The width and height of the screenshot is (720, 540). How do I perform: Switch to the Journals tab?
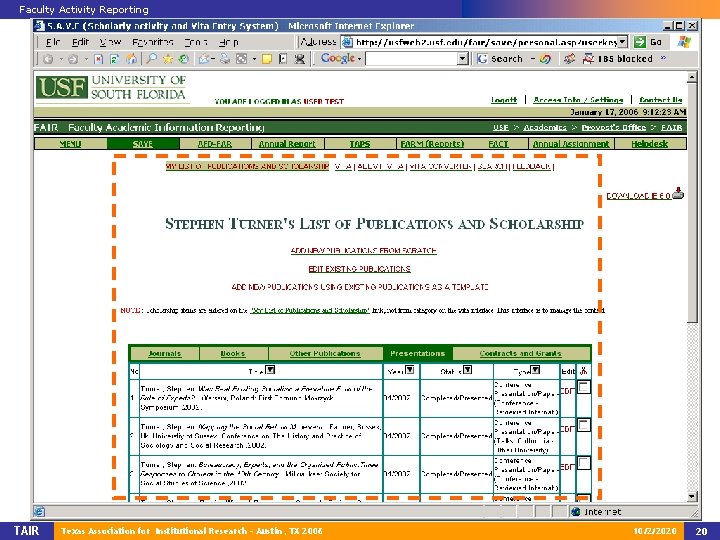coord(165,354)
